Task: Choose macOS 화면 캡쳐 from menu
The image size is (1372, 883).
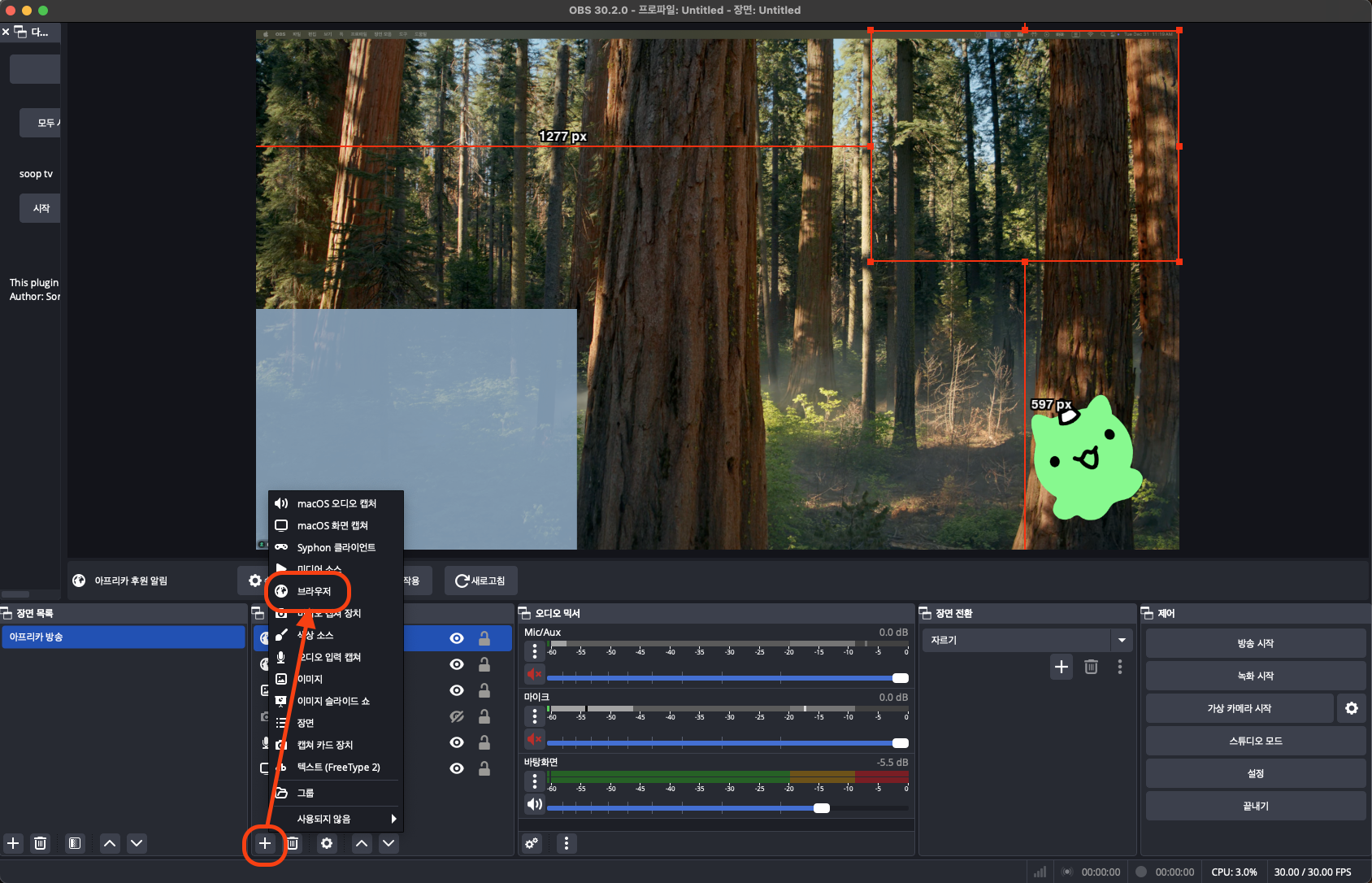Action: [336, 525]
